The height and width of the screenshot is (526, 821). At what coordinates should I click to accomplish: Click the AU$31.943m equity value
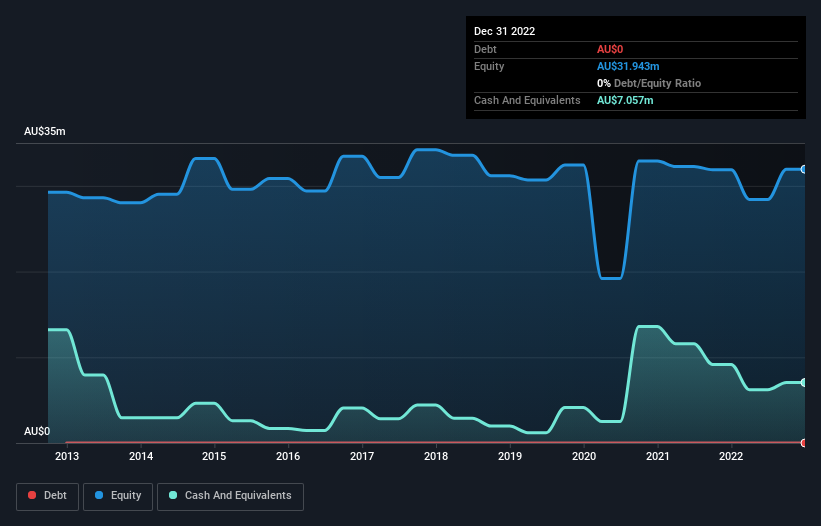click(628, 66)
